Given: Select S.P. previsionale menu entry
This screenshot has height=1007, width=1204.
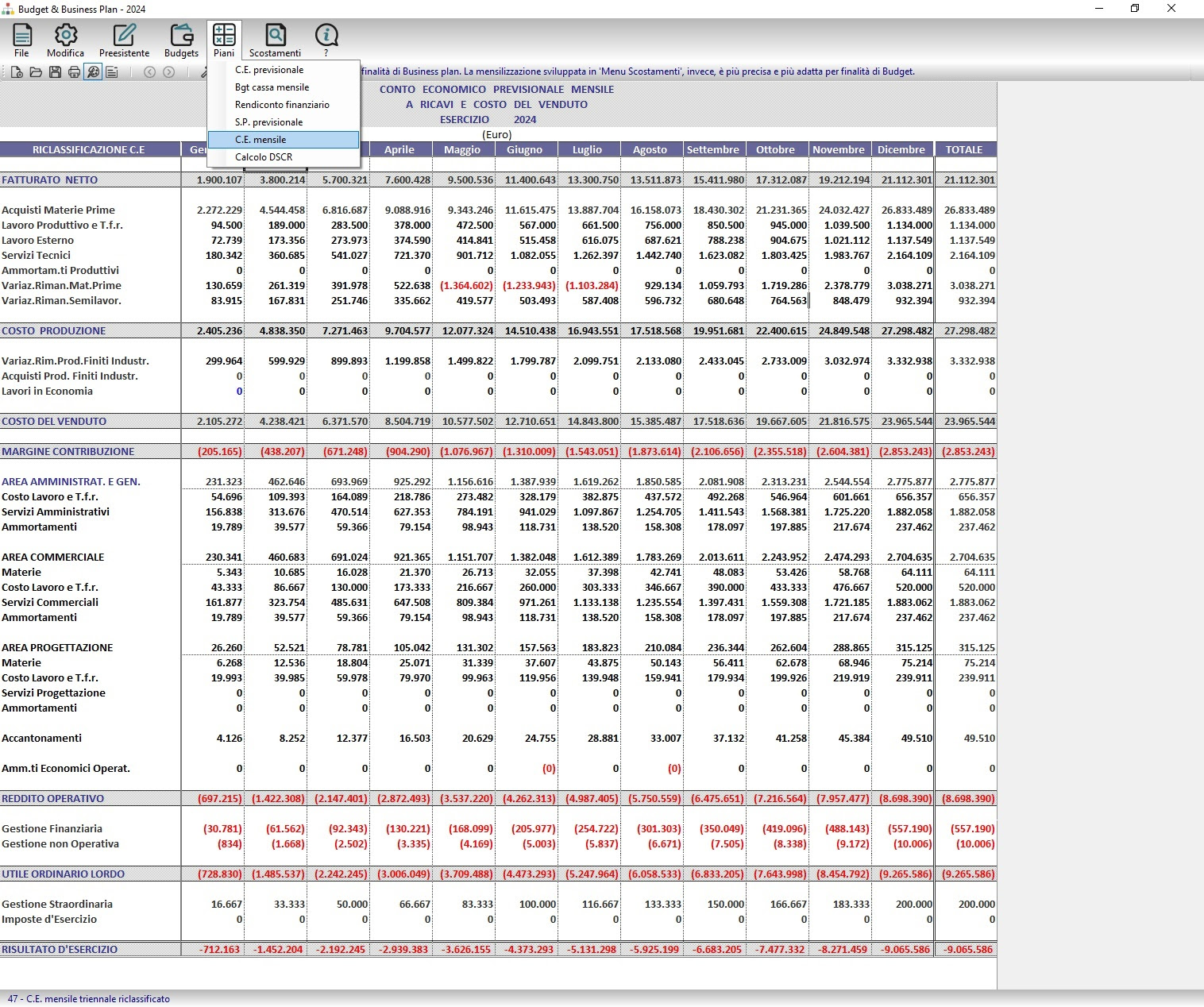Looking at the screenshot, I should 284,122.
